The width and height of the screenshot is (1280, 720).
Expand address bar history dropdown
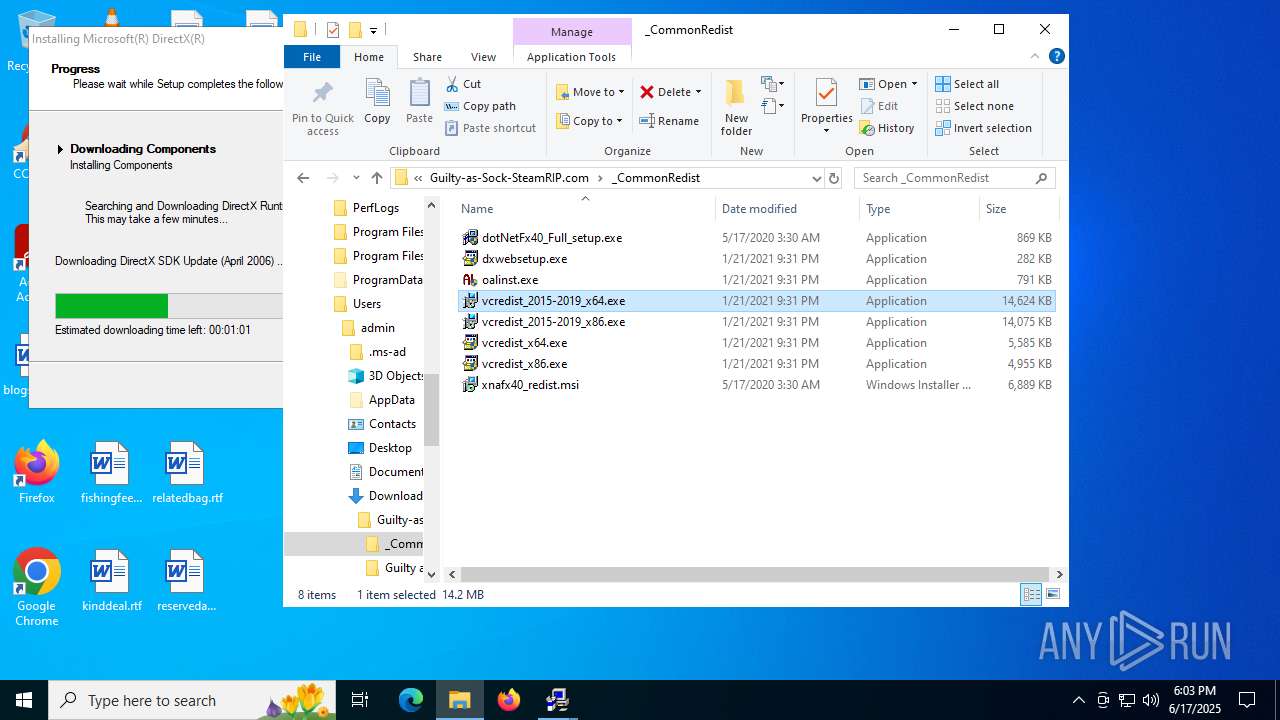817,178
